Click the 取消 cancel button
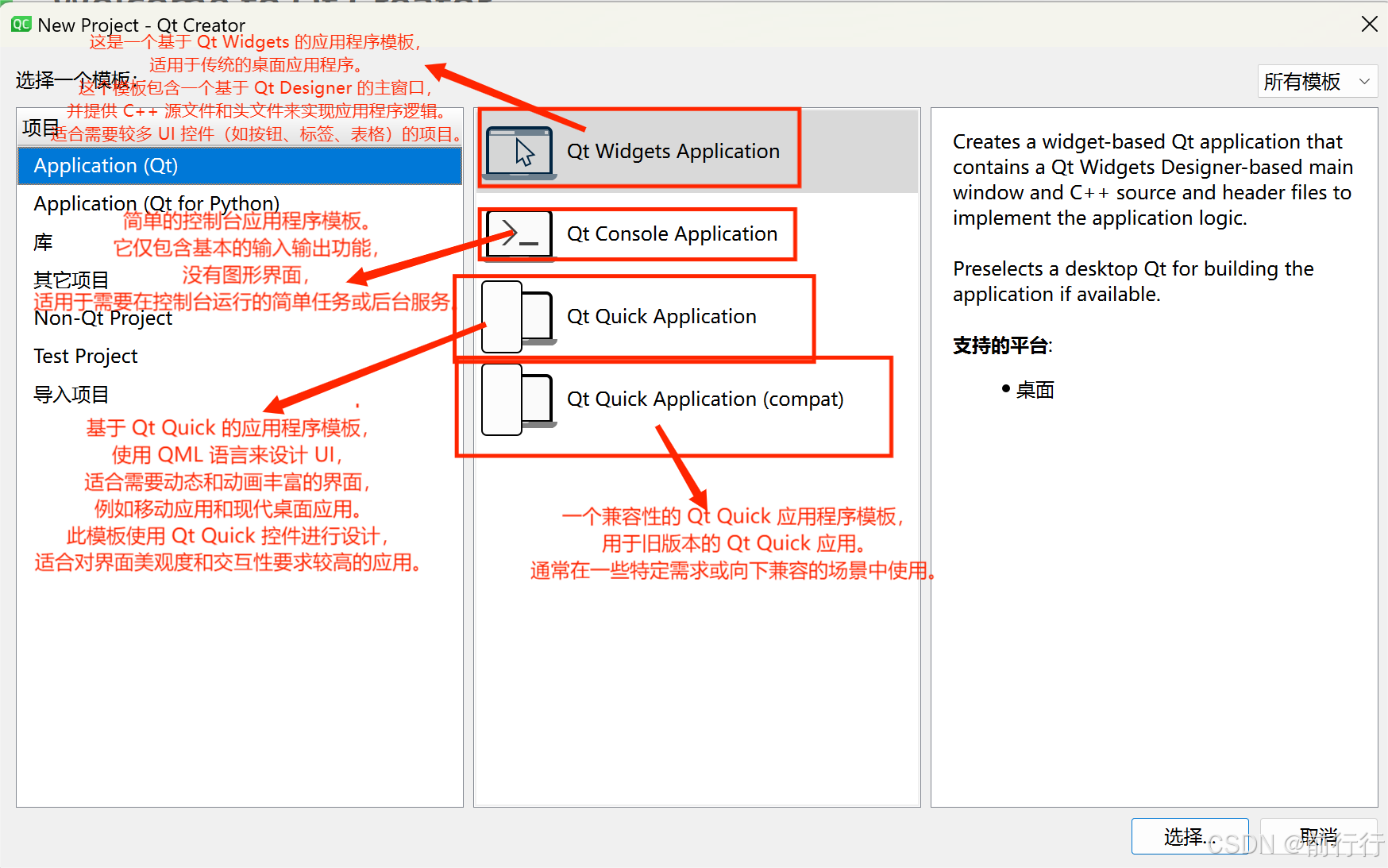Screen dimensions: 1388x868 1319,836
